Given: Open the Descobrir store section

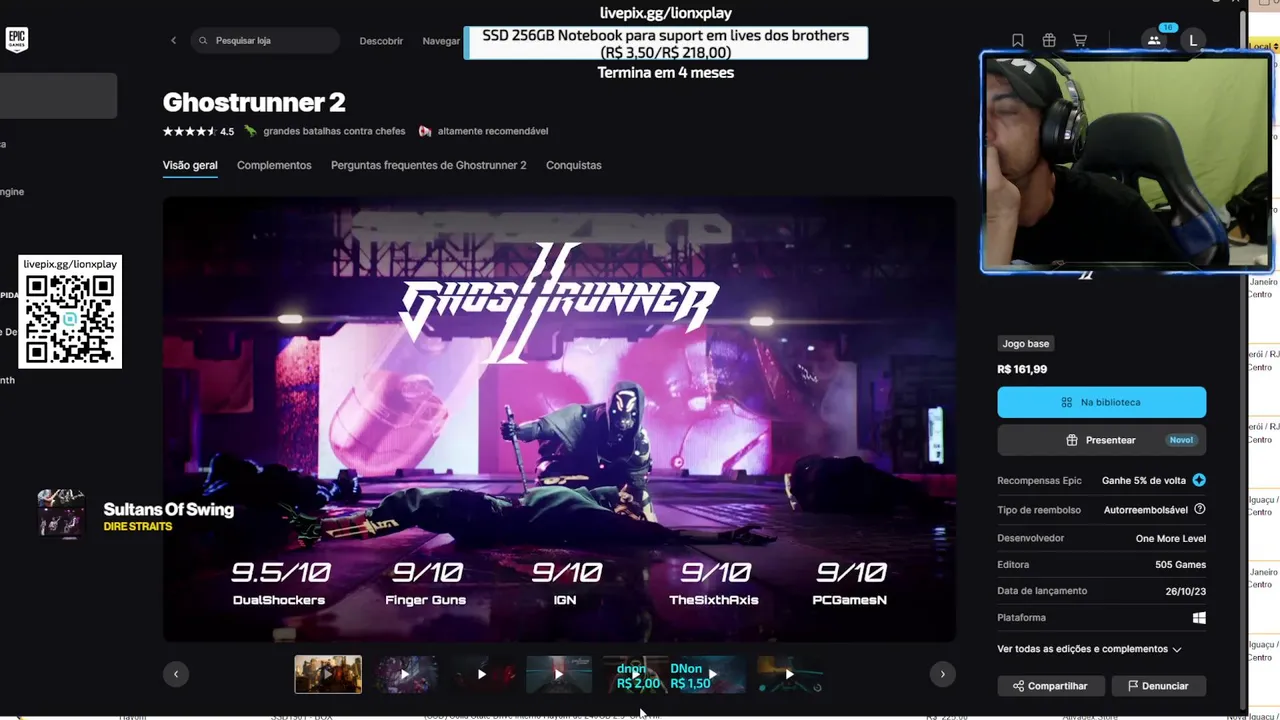Looking at the screenshot, I should coord(381,41).
